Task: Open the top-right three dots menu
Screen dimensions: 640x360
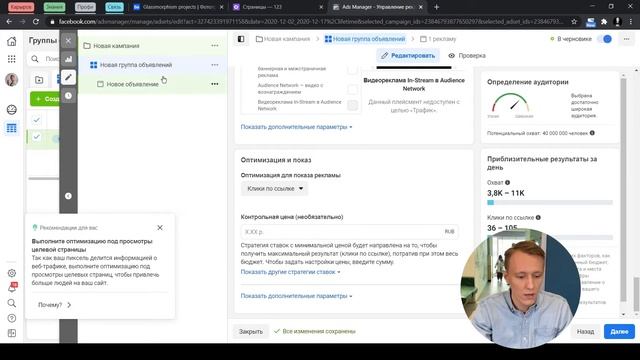Action: [627, 39]
